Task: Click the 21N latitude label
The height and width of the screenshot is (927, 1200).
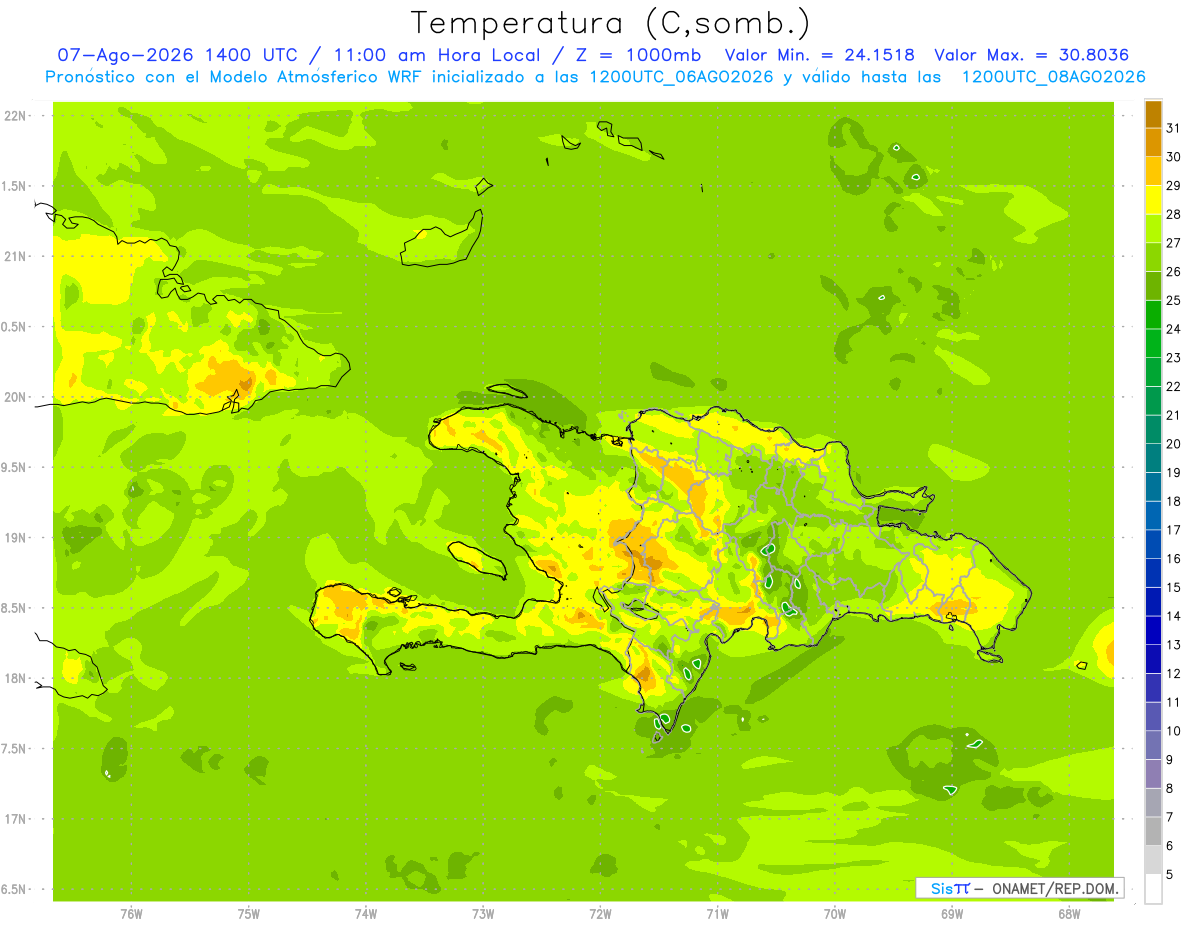Action: coord(15,256)
